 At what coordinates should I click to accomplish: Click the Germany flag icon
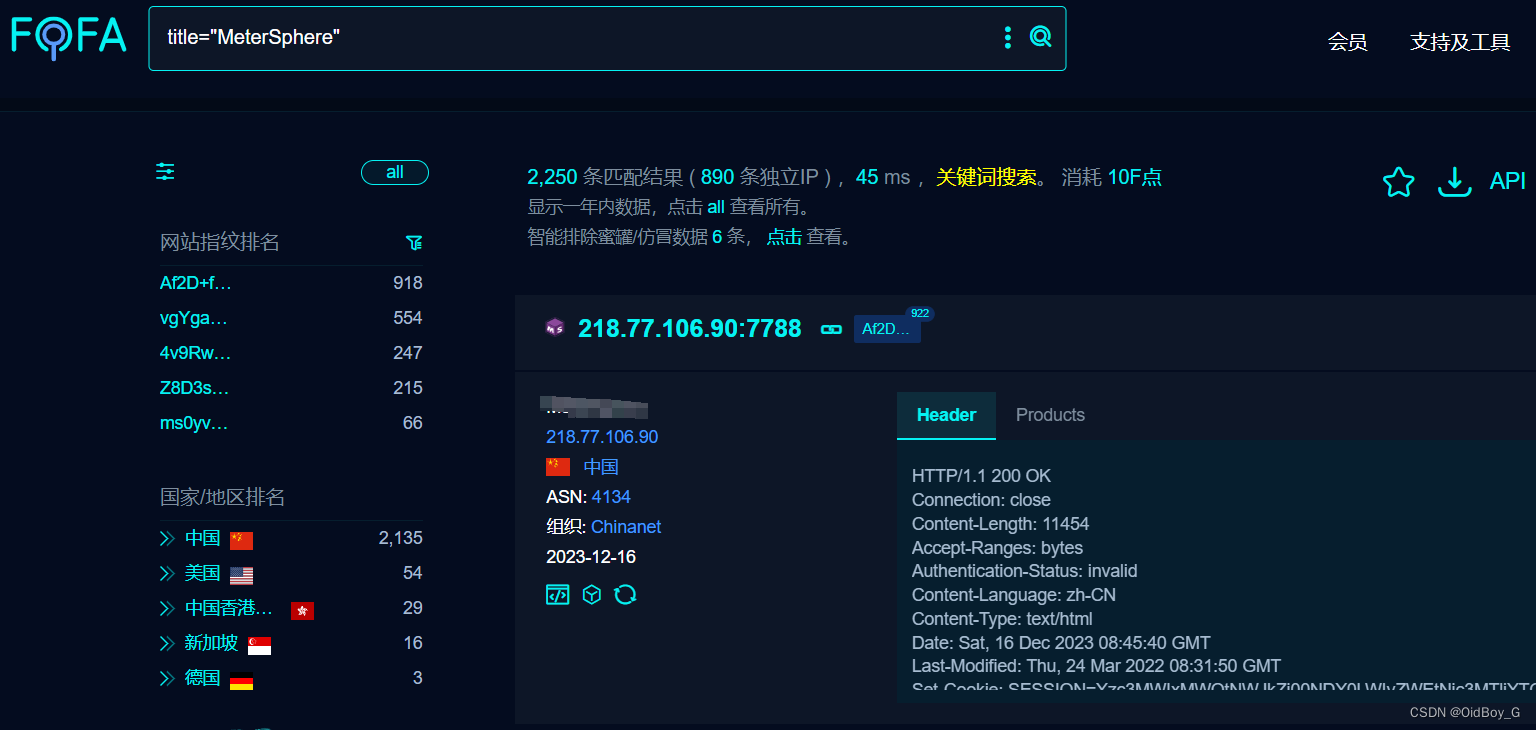241,681
